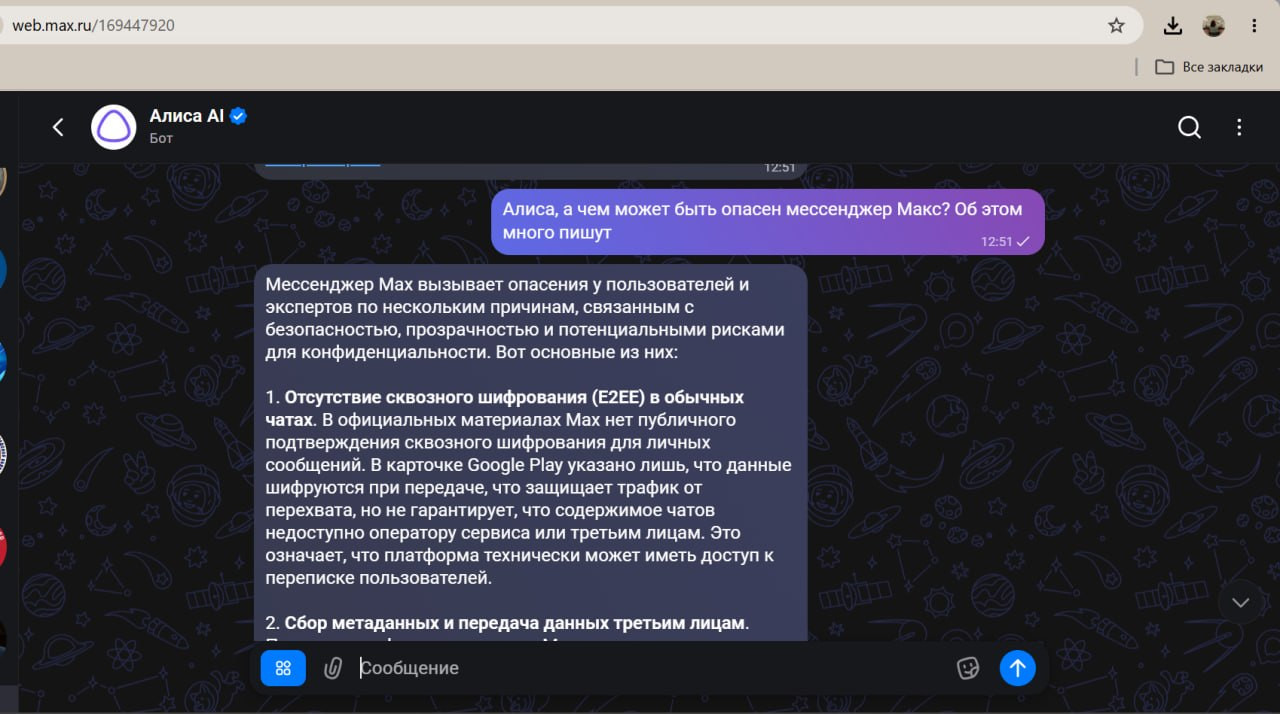This screenshot has width=1280, height=714.
Task: Click the blue verified badge next to Алиса AI
Action: [x=238, y=116]
